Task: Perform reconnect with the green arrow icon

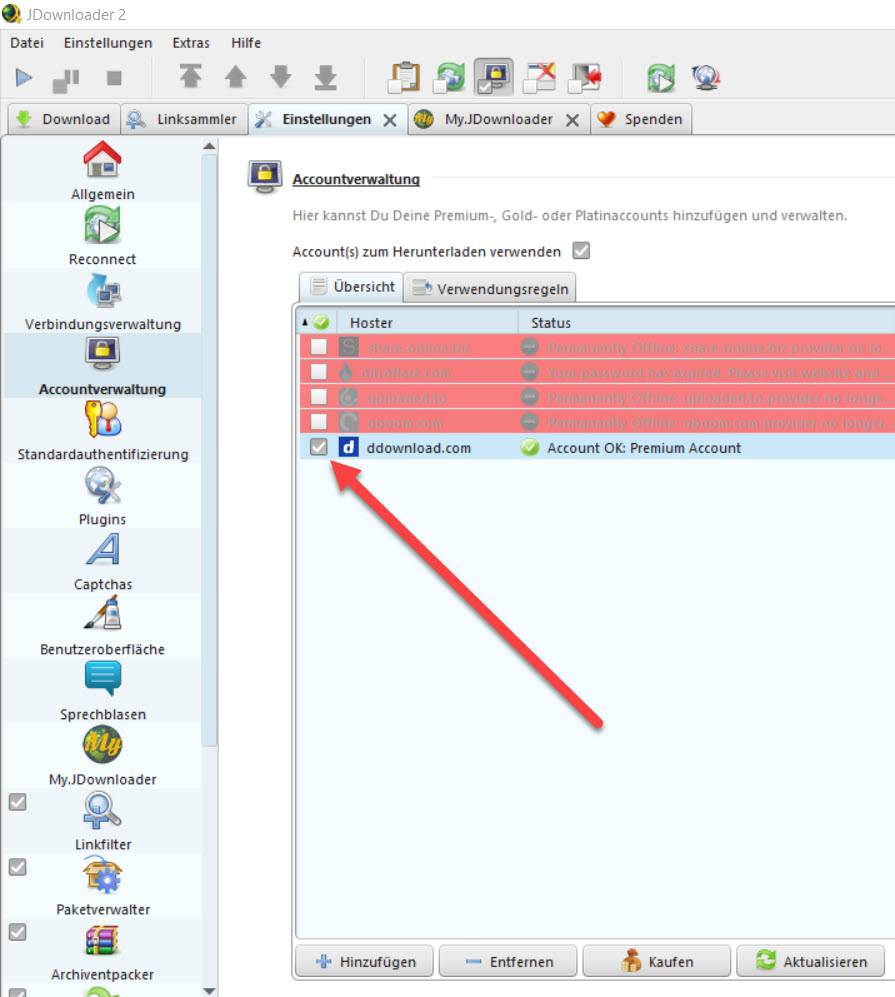Action: tap(661, 78)
